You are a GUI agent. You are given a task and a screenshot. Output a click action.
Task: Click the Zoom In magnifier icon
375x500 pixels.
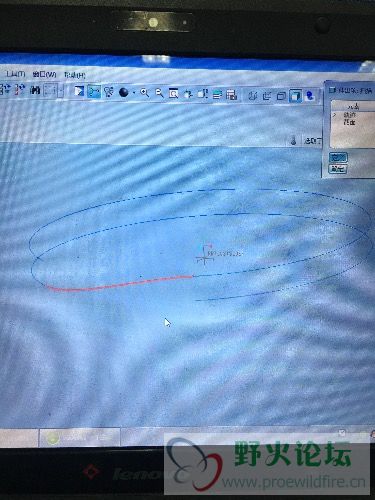pos(144,92)
